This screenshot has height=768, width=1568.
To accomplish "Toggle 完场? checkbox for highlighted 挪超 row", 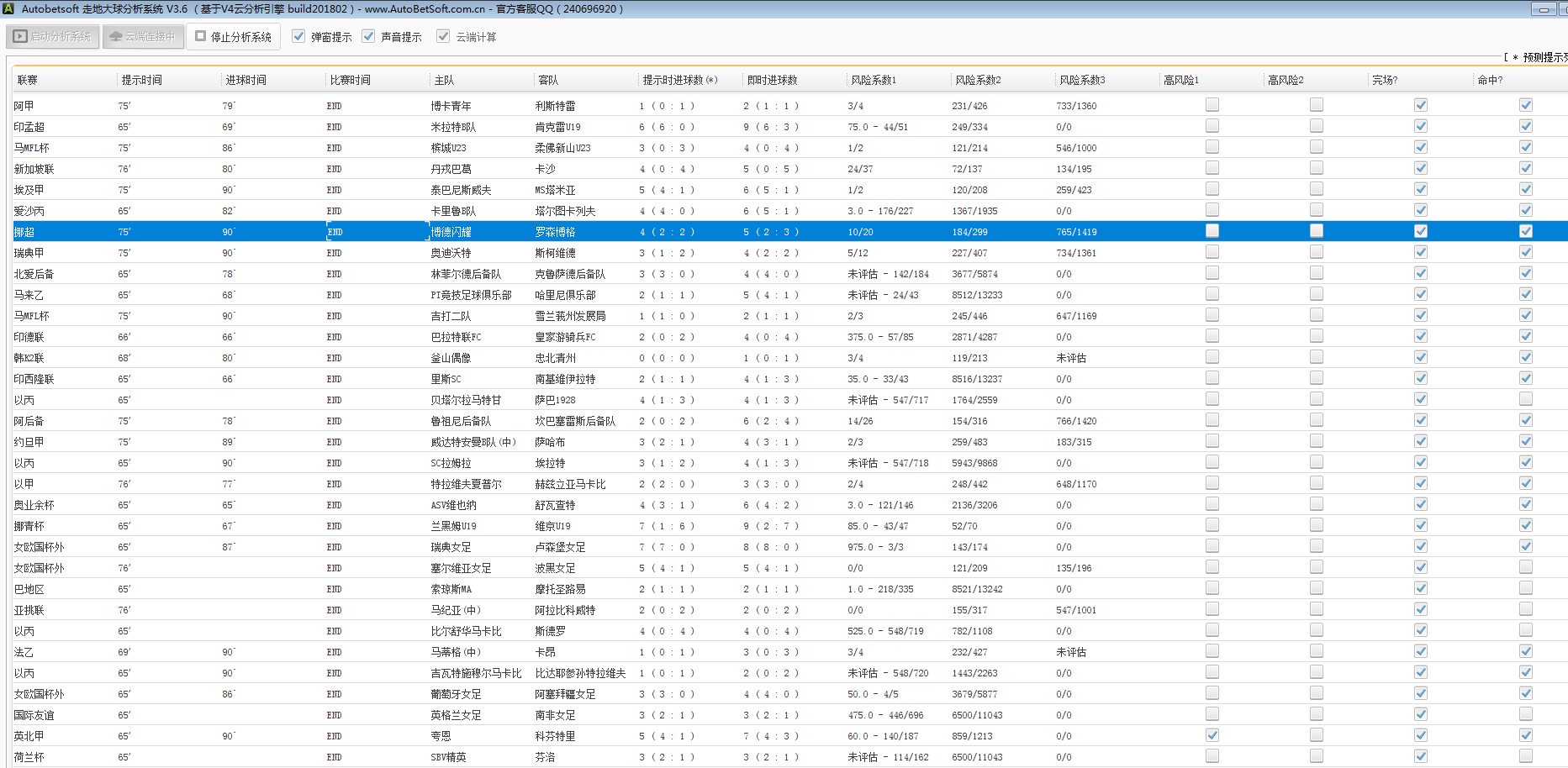I will pyautogui.click(x=1421, y=231).
